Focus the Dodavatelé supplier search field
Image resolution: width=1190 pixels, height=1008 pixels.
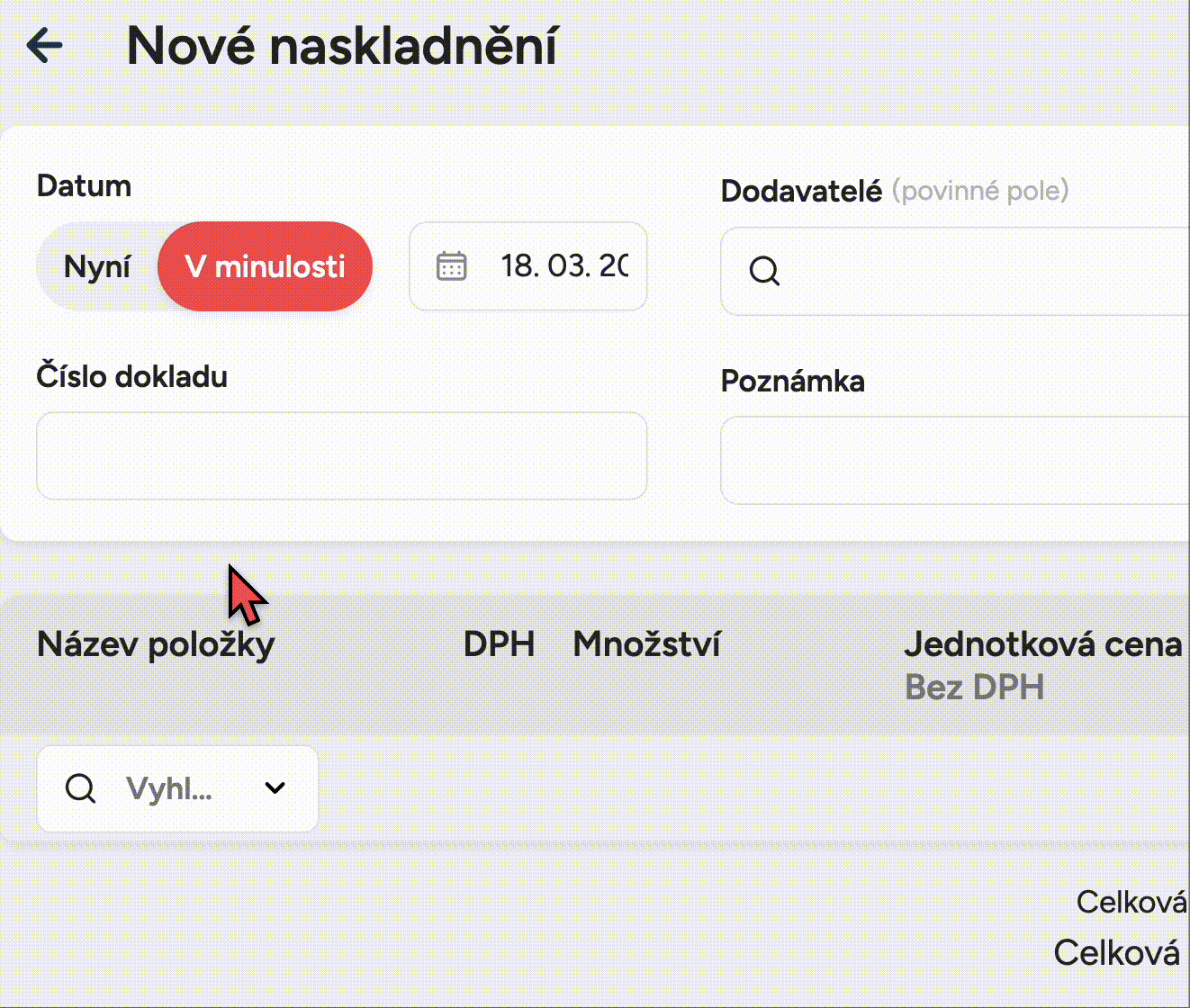point(972,271)
